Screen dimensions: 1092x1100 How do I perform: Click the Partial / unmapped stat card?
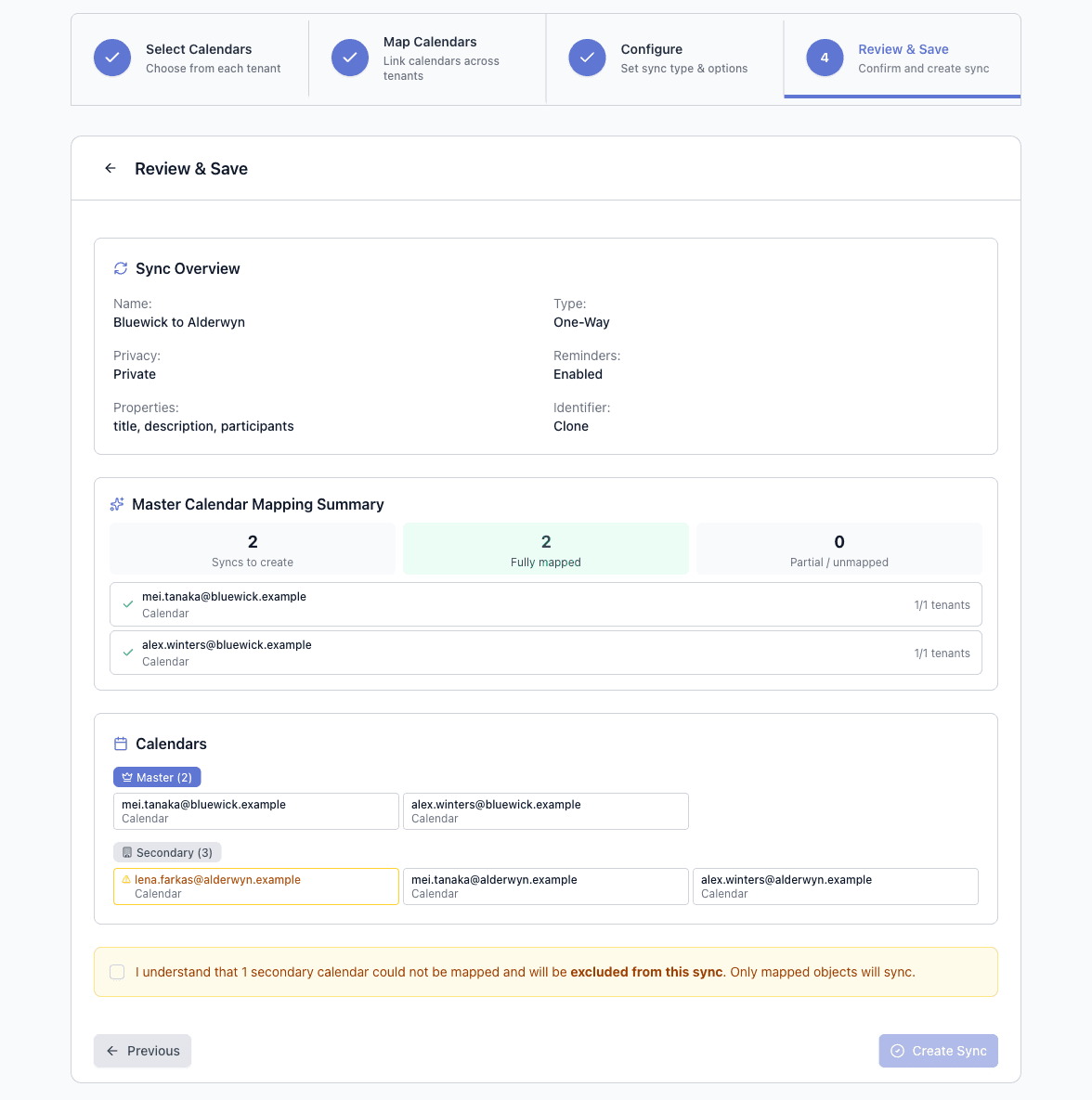point(839,549)
